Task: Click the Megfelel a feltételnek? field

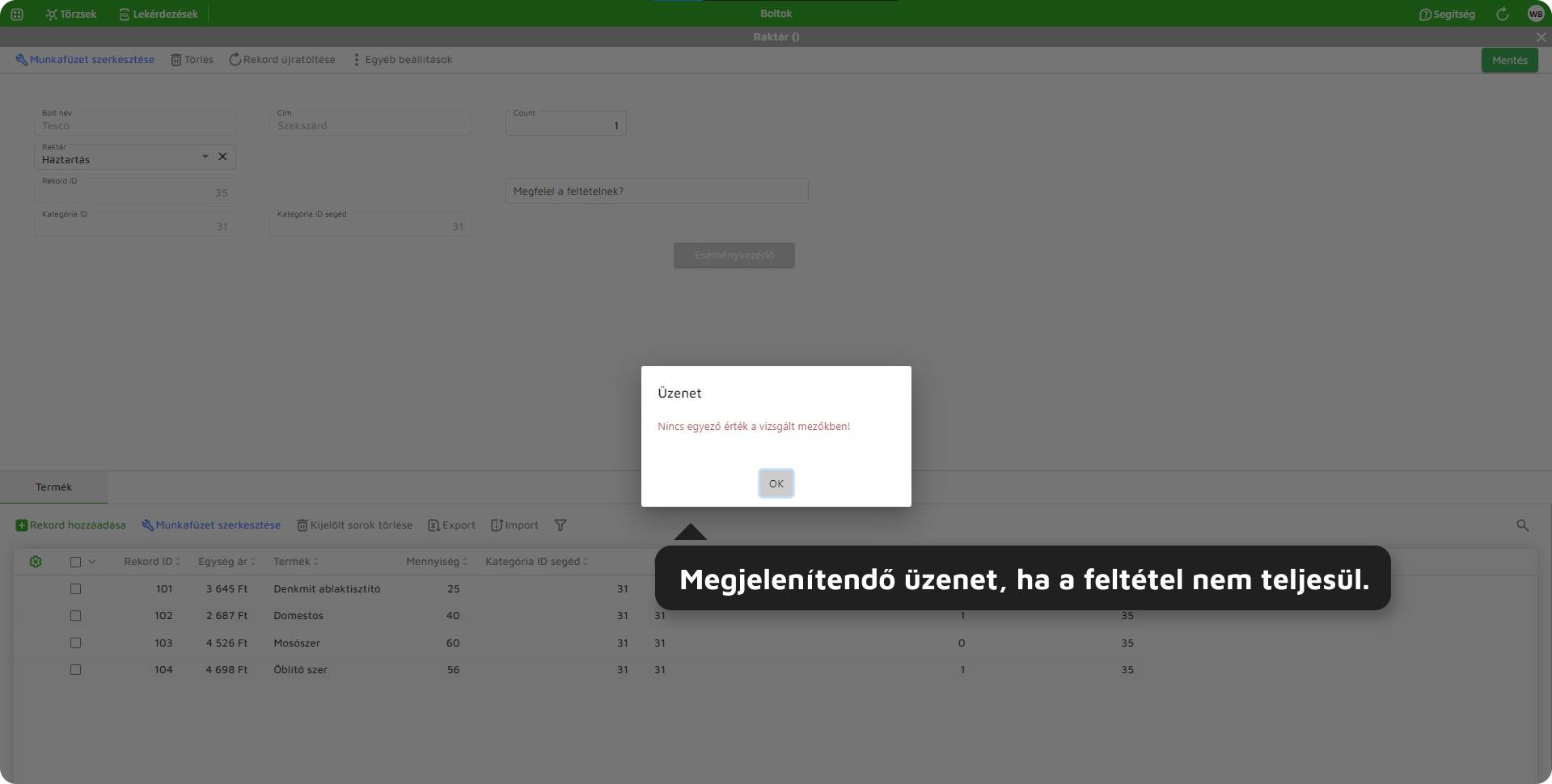Action: pyautogui.click(x=657, y=191)
